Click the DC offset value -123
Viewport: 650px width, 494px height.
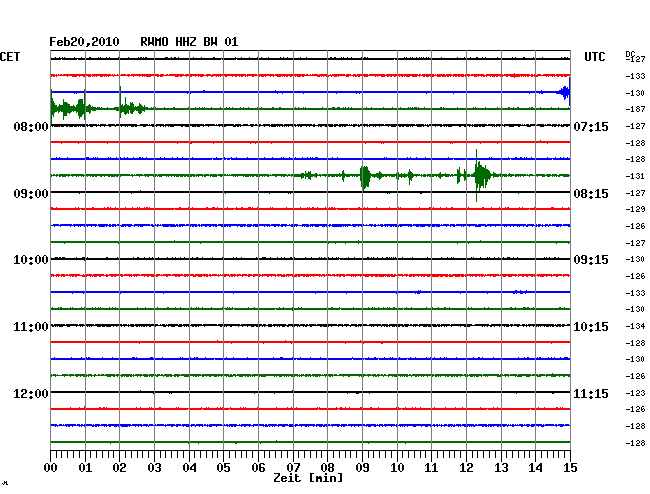(x=635, y=393)
